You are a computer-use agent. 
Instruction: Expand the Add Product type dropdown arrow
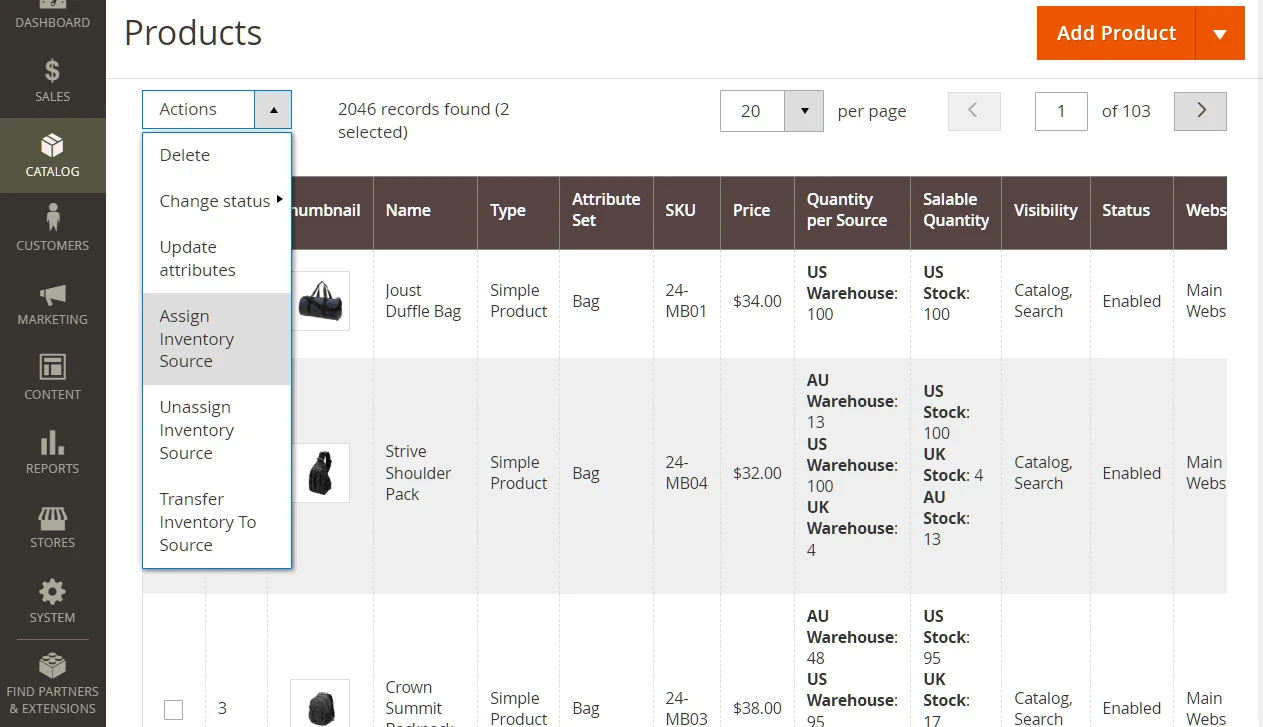point(1219,33)
